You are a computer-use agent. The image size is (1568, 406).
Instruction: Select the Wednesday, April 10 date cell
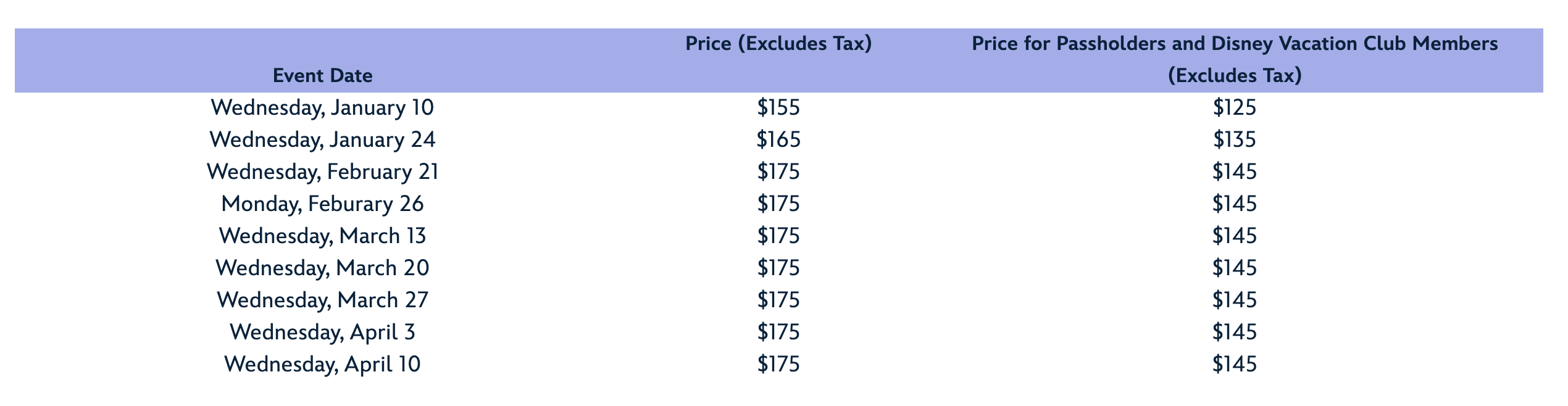click(323, 365)
